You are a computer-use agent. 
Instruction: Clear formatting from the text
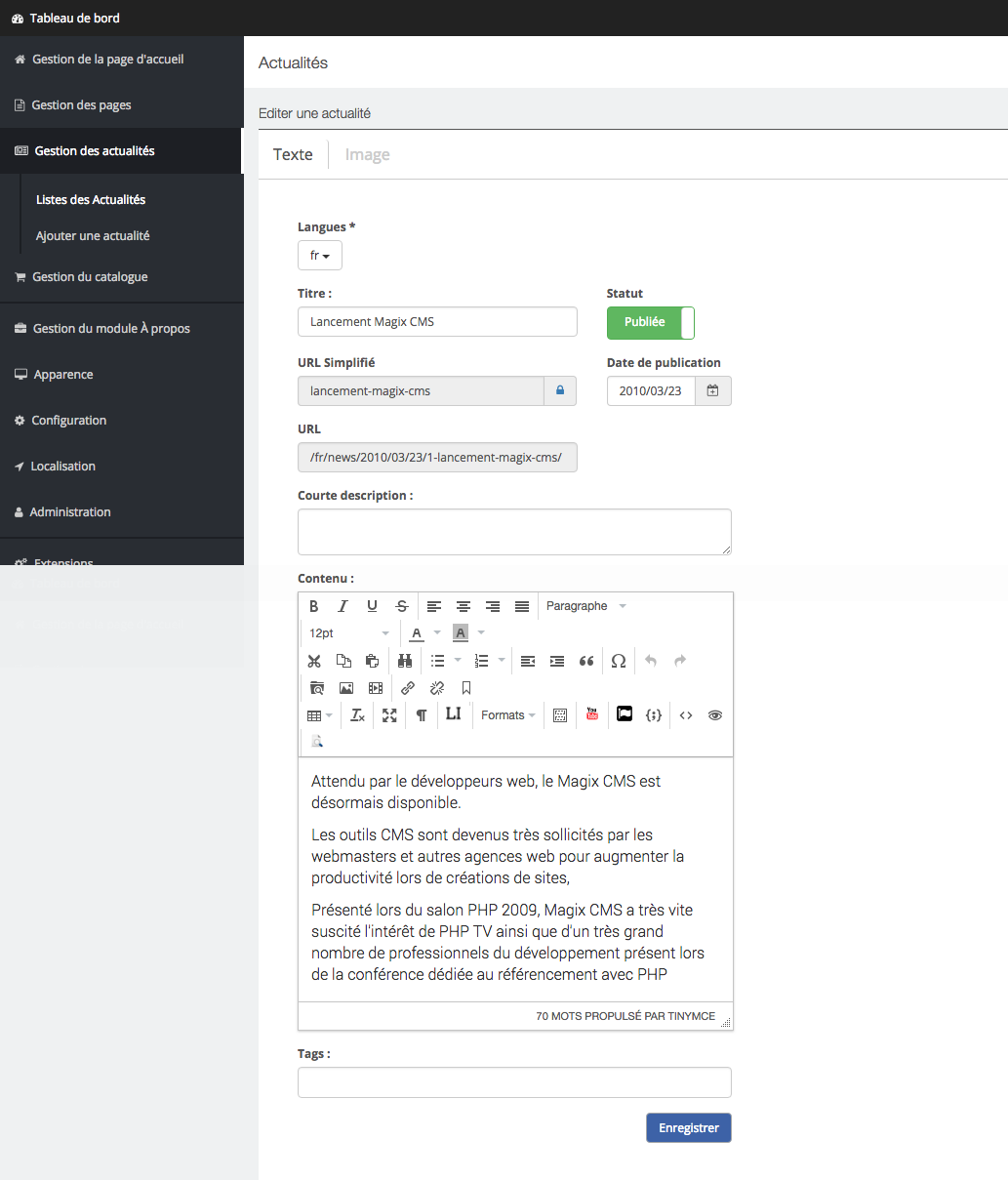click(x=357, y=715)
